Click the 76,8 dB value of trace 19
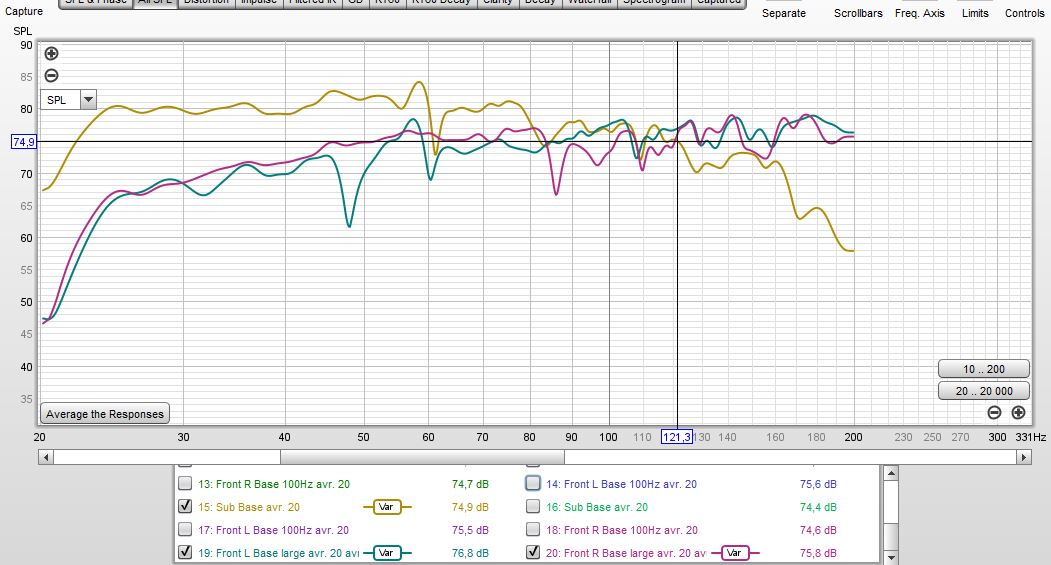1051x565 pixels. [x=470, y=553]
